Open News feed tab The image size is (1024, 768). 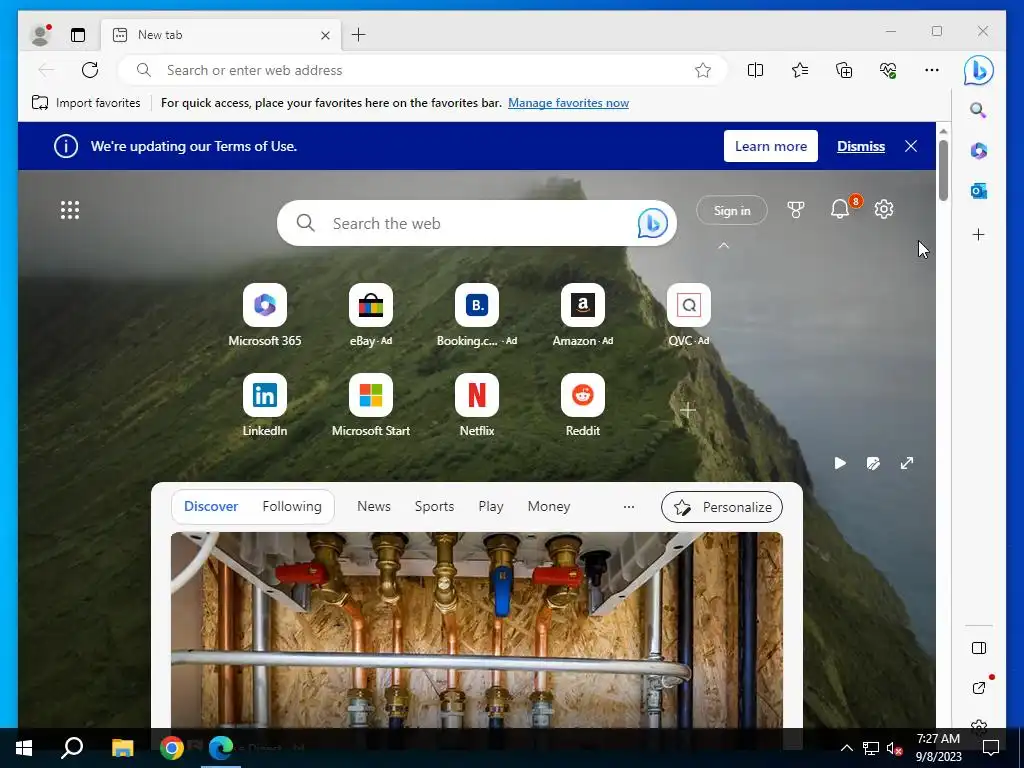(x=374, y=506)
